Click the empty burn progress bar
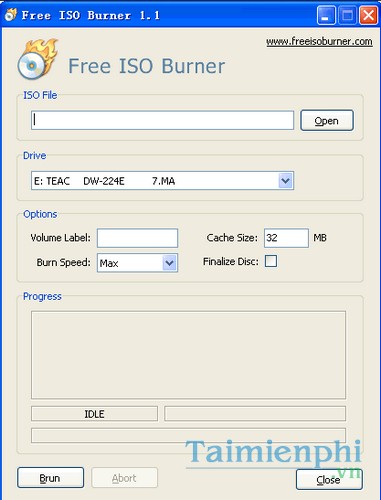 [188, 435]
